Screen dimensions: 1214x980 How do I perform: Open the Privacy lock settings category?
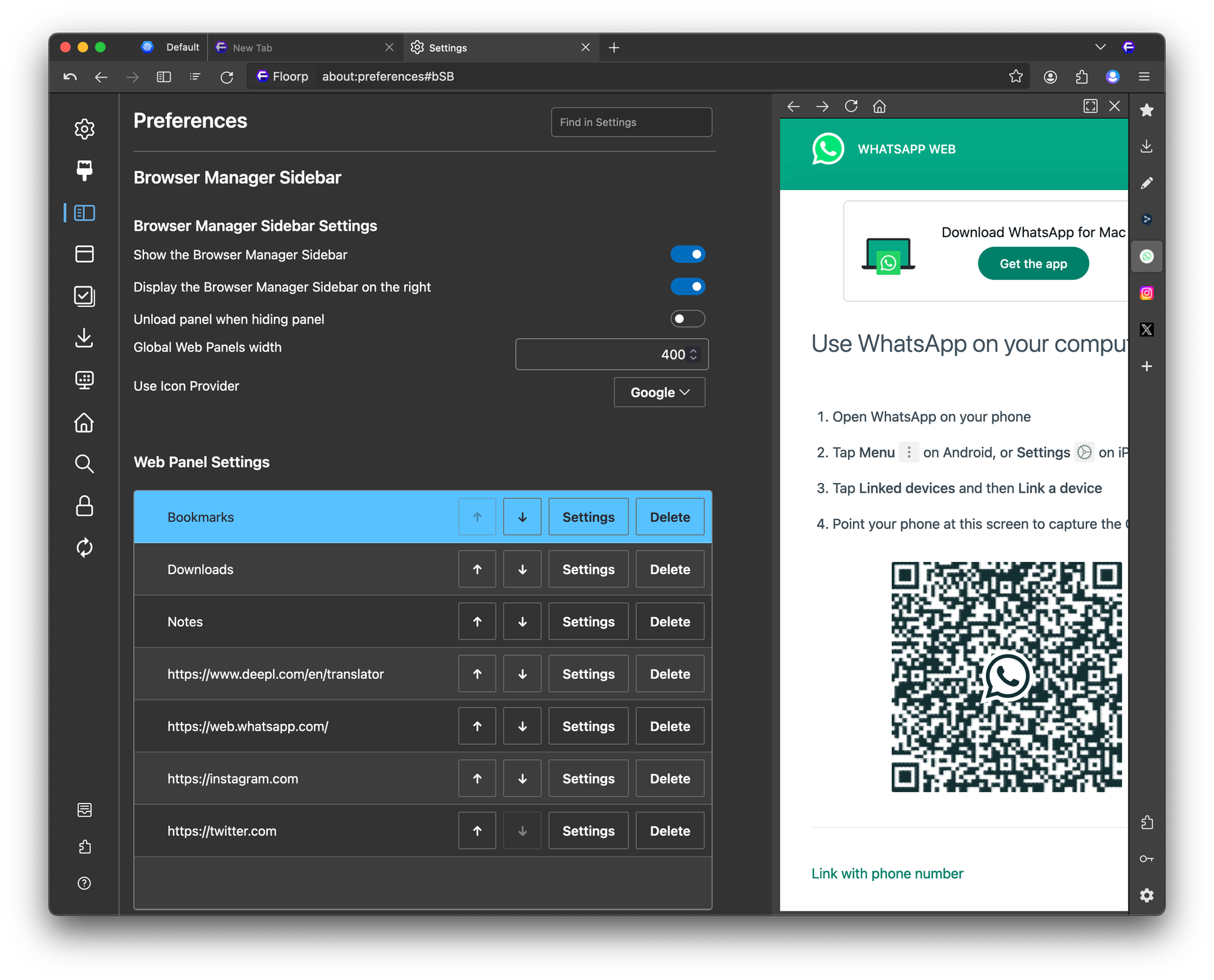pos(84,505)
